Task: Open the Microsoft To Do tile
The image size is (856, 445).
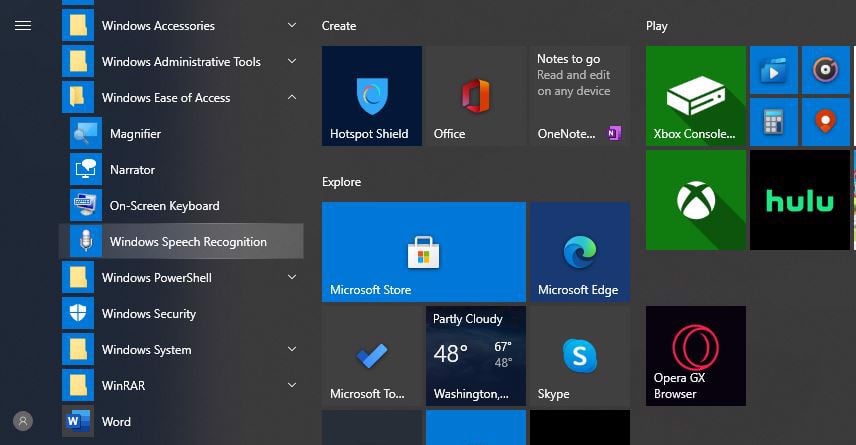Action: pyautogui.click(x=372, y=356)
